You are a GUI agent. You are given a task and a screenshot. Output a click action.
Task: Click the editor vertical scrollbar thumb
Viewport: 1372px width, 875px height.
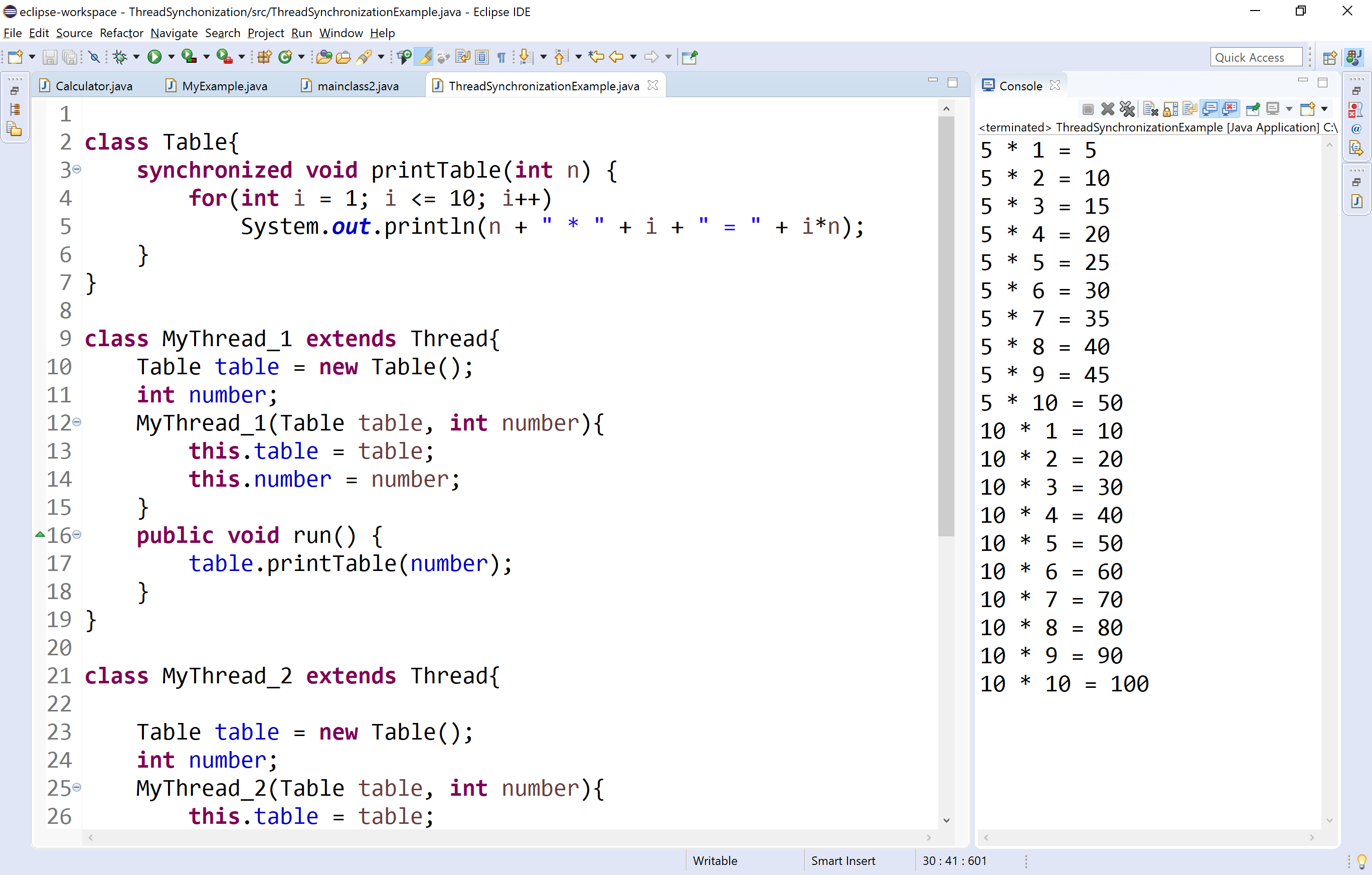tap(946, 325)
